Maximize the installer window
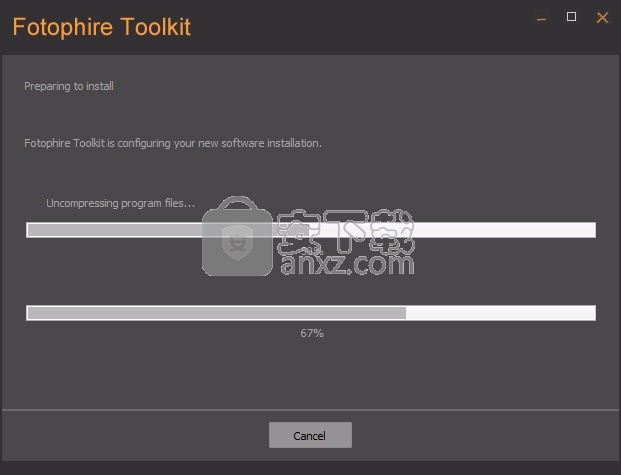The image size is (621, 475). 571,17
